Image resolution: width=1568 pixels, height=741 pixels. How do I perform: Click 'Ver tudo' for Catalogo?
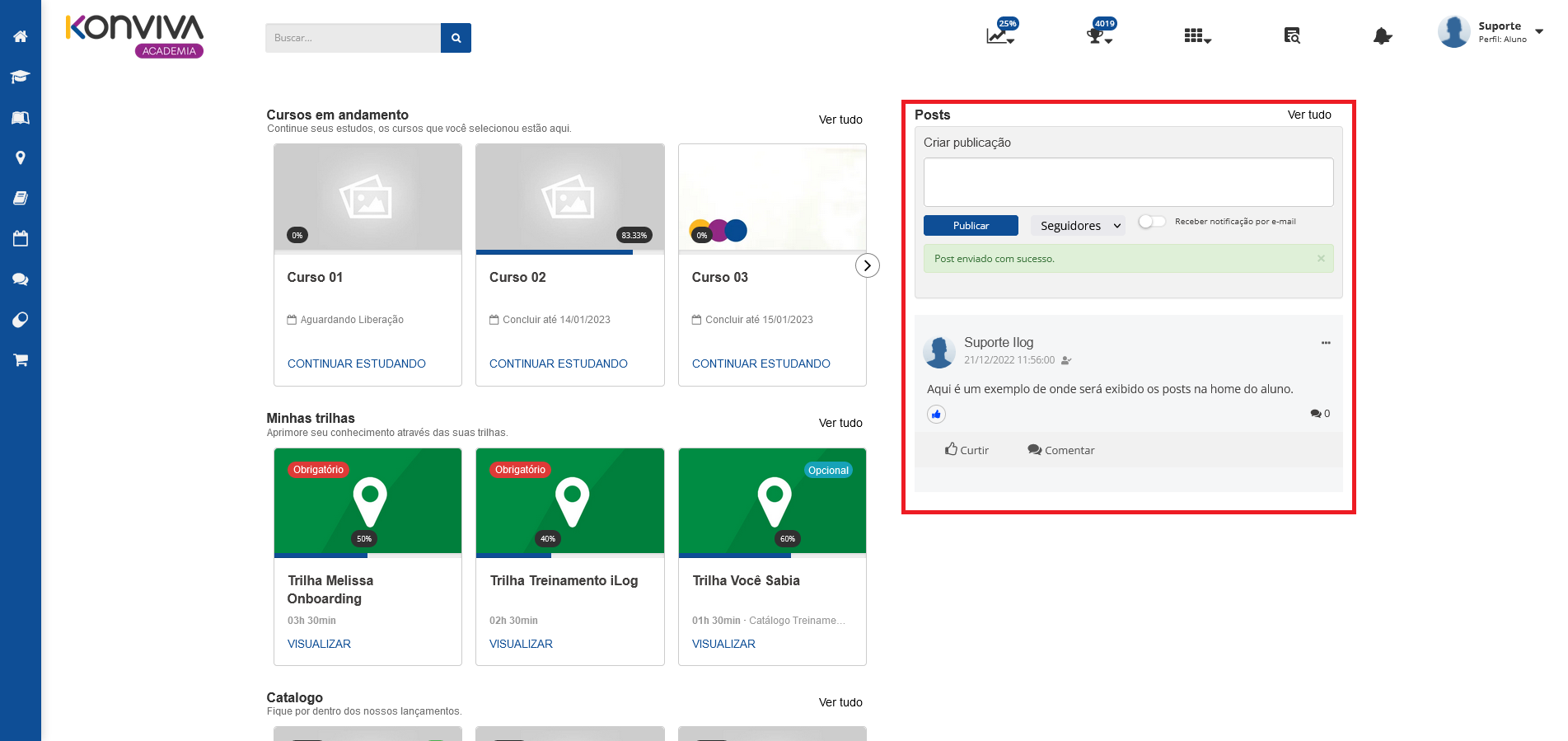click(840, 702)
